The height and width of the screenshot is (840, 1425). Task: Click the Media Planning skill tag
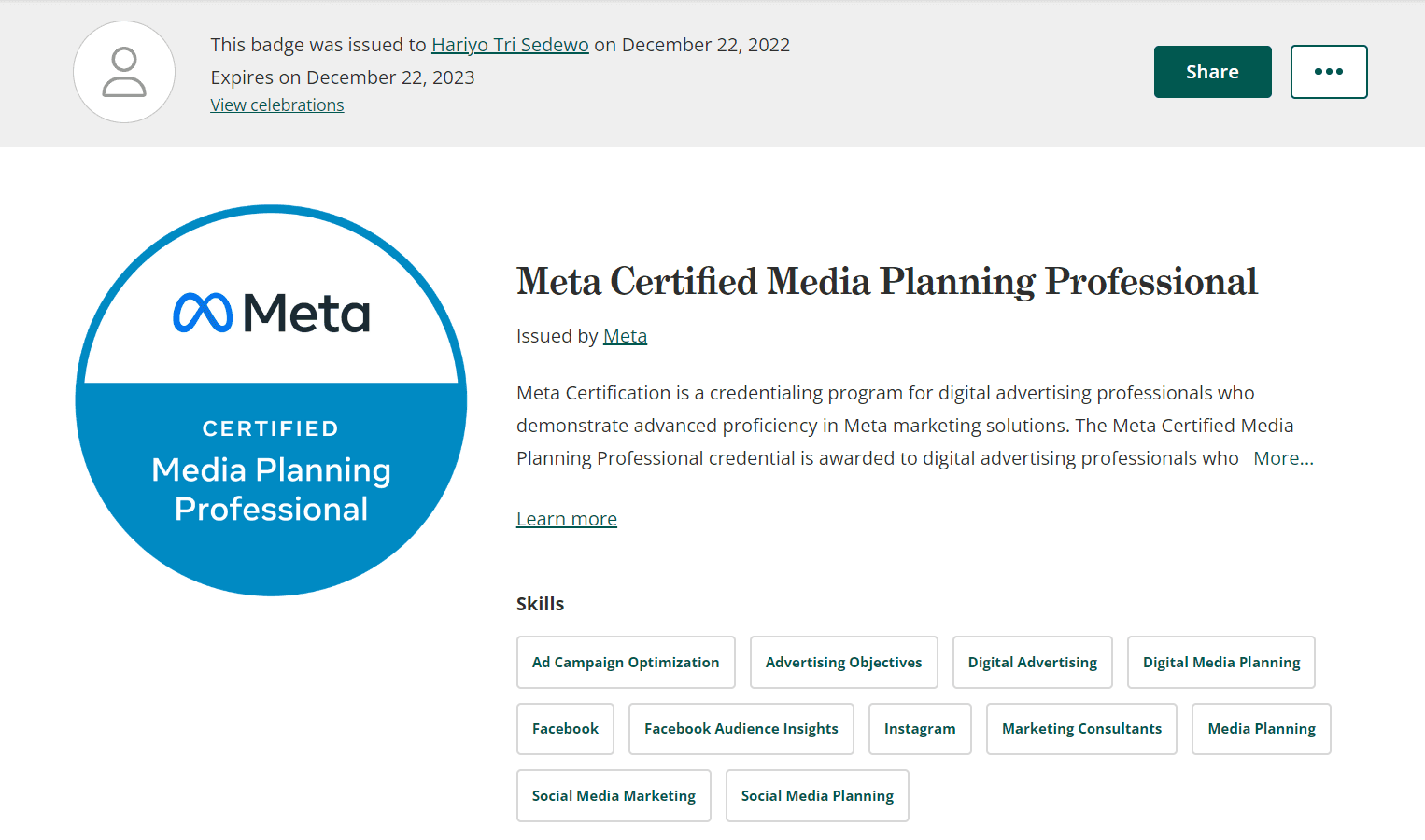coord(1262,729)
